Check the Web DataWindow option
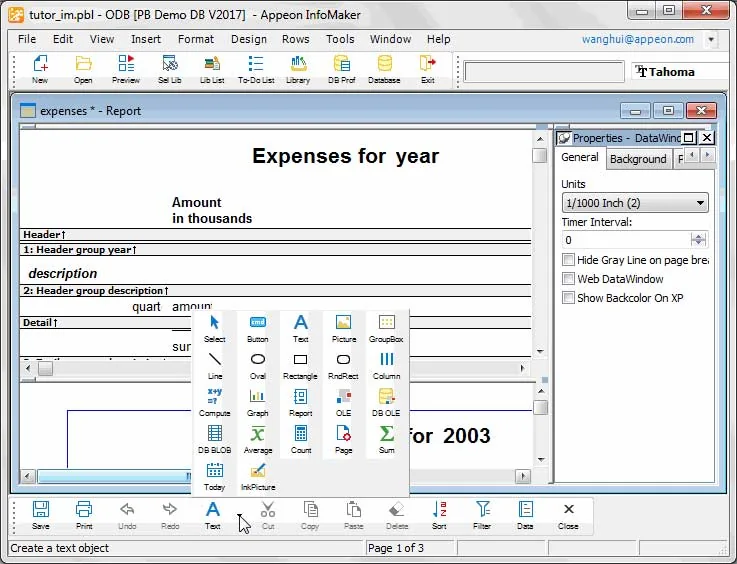Viewport: 737px width, 564px height. click(568, 279)
